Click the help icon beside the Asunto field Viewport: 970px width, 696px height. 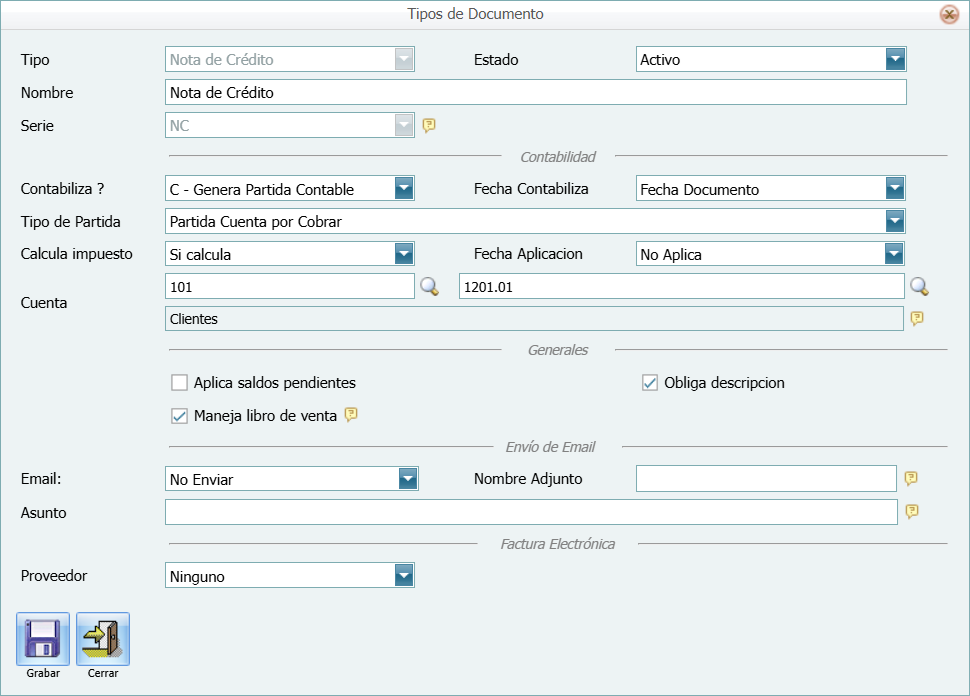(911, 512)
